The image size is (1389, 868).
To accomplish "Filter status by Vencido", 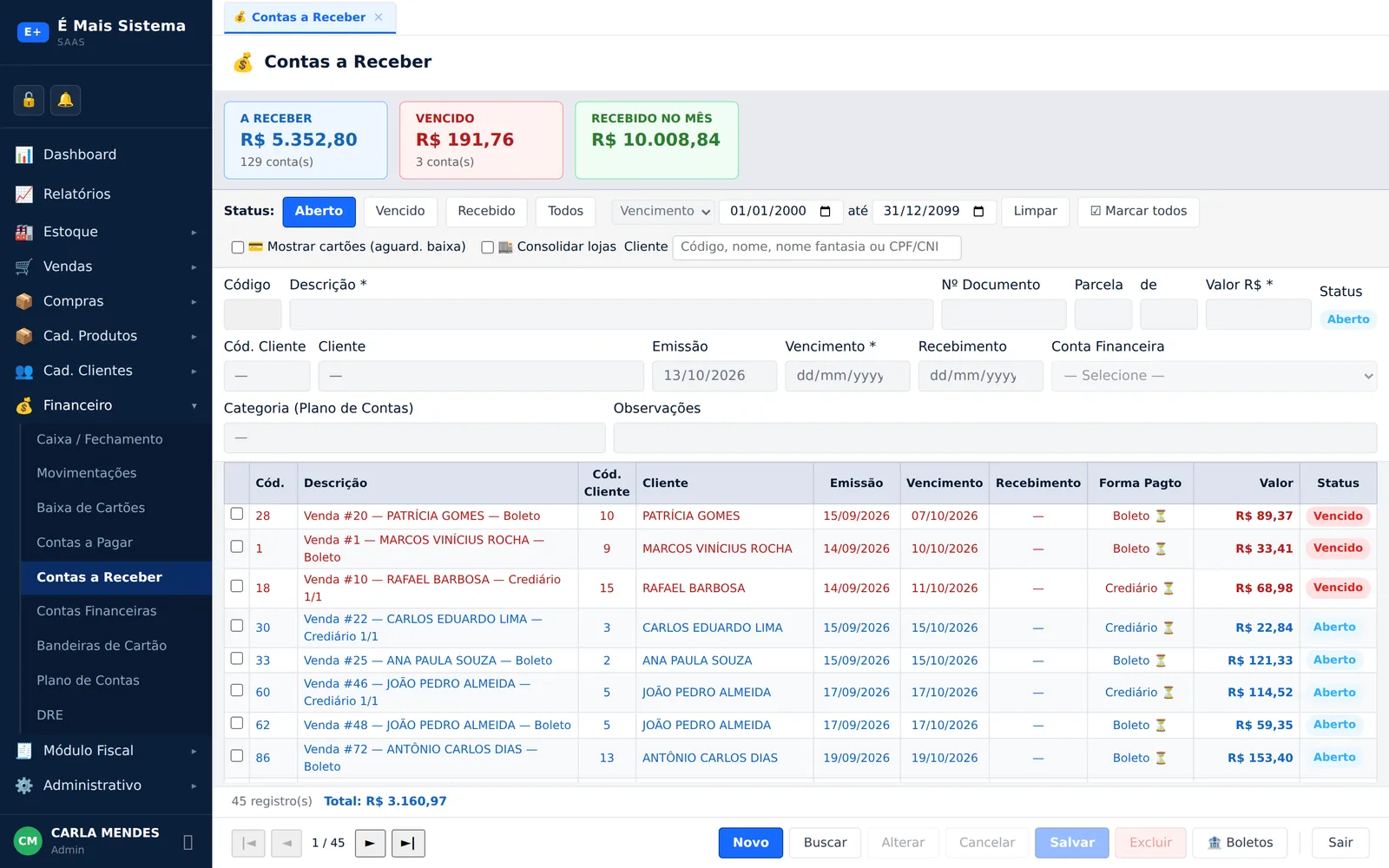I will tap(400, 212).
